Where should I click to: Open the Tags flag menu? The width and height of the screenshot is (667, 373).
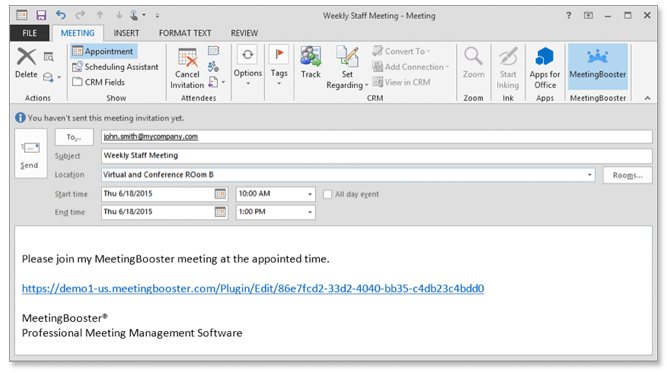(279, 65)
